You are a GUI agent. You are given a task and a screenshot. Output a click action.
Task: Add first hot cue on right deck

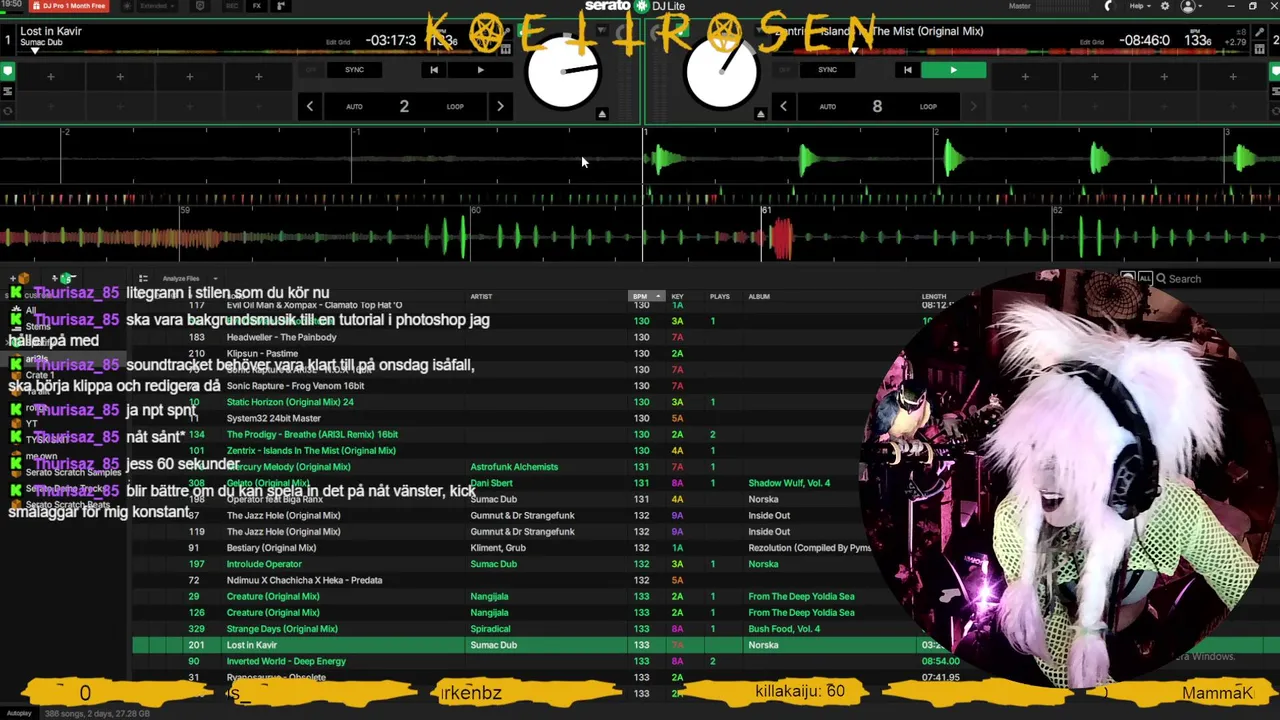[x=1024, y=76]
